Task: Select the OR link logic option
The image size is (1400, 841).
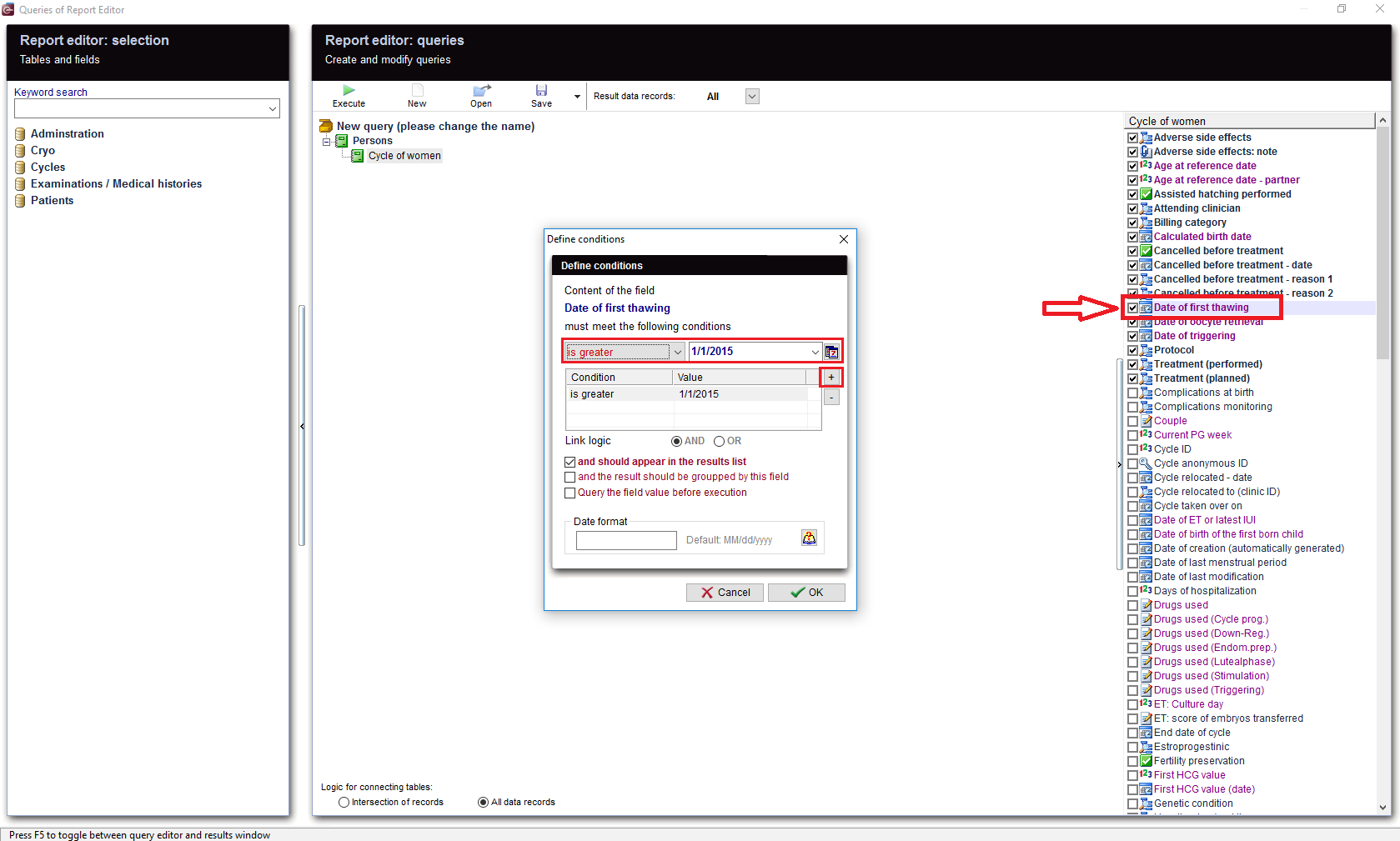Action: [x=719, y=441]
